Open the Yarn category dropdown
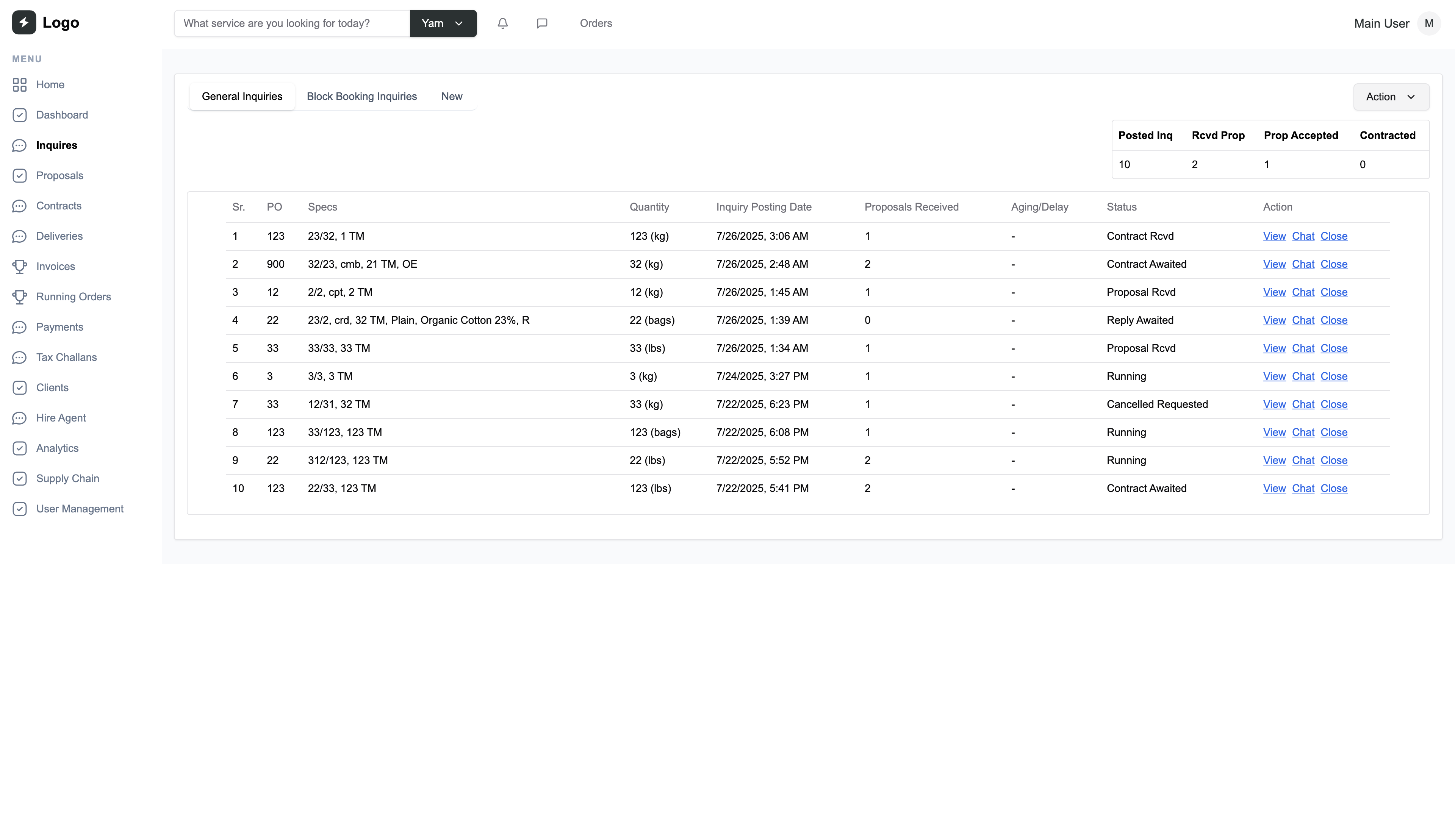The image size is (1455, 840). coord(443,23)
